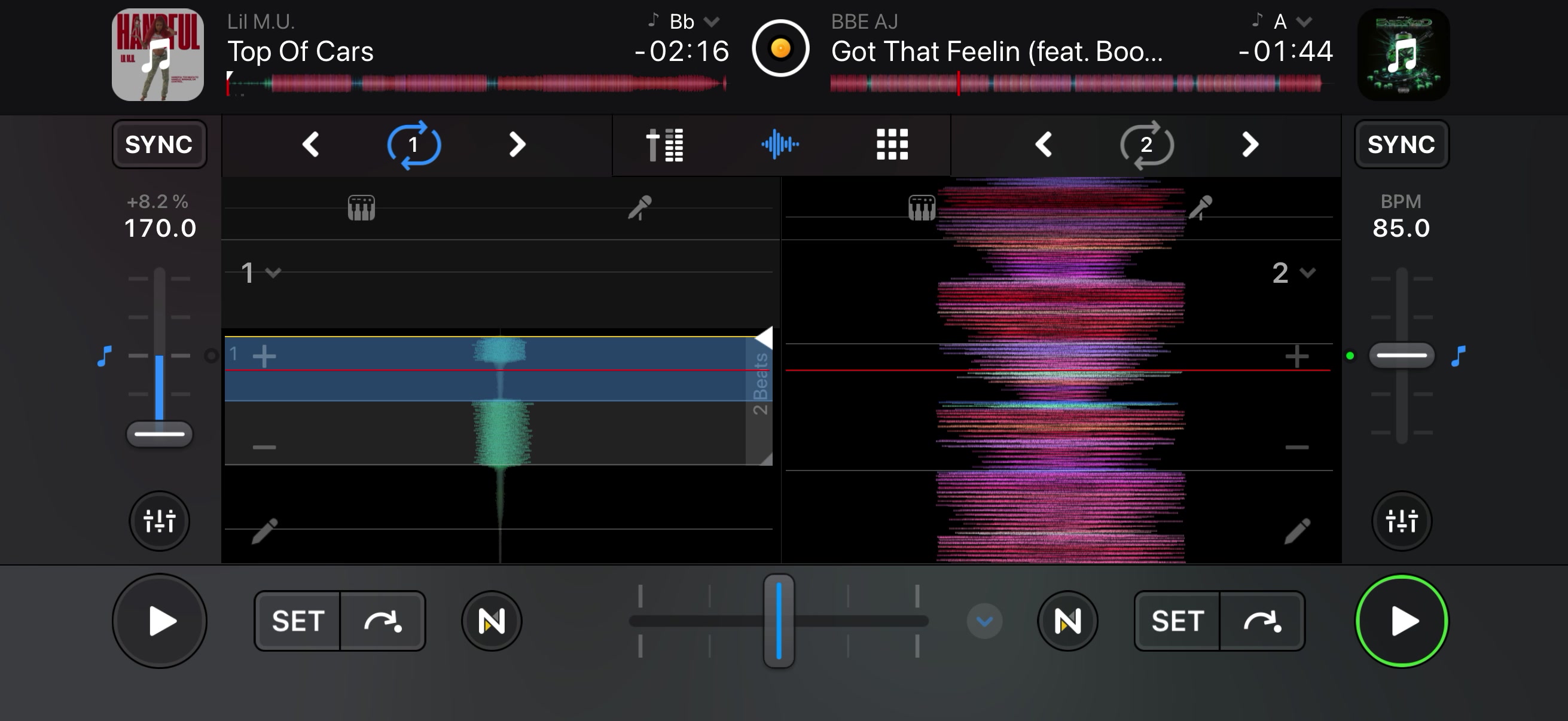
Task: Open the mixer/EQ view icon
Action: pos(665,145)
